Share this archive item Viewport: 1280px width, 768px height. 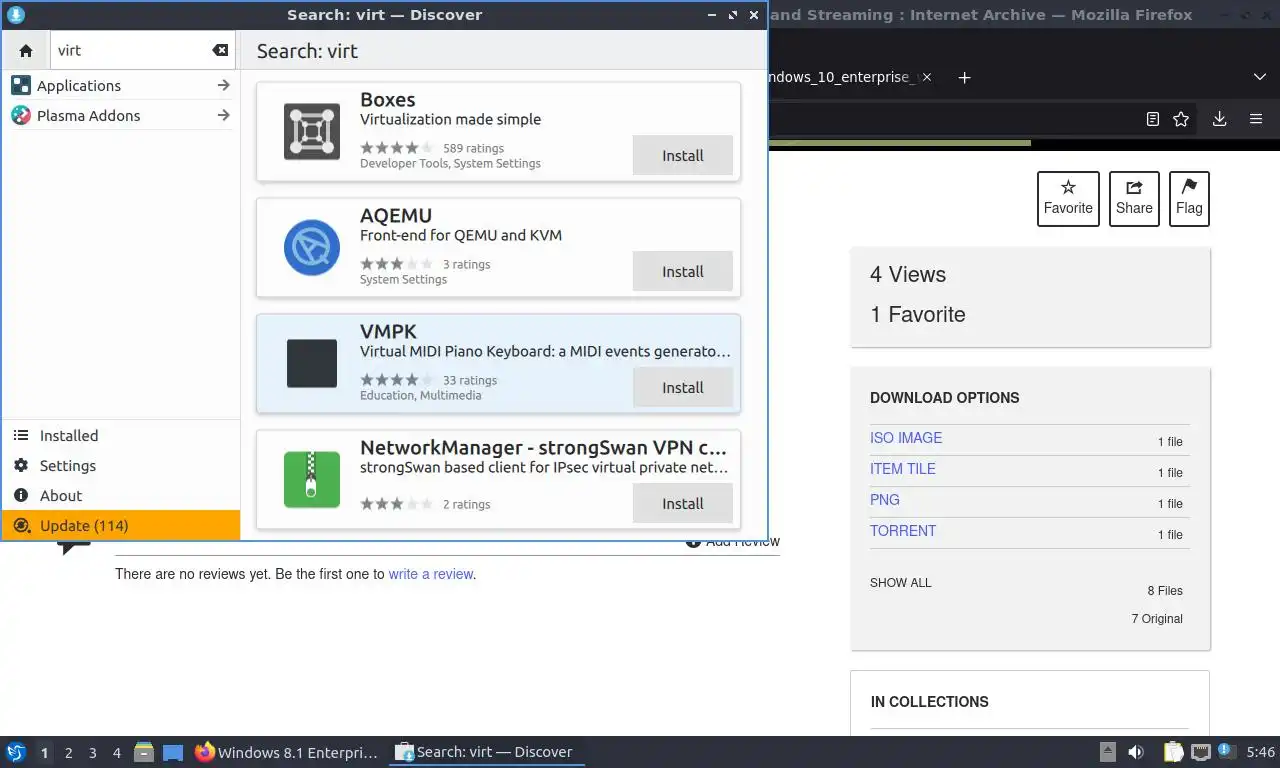[1134, 199]
